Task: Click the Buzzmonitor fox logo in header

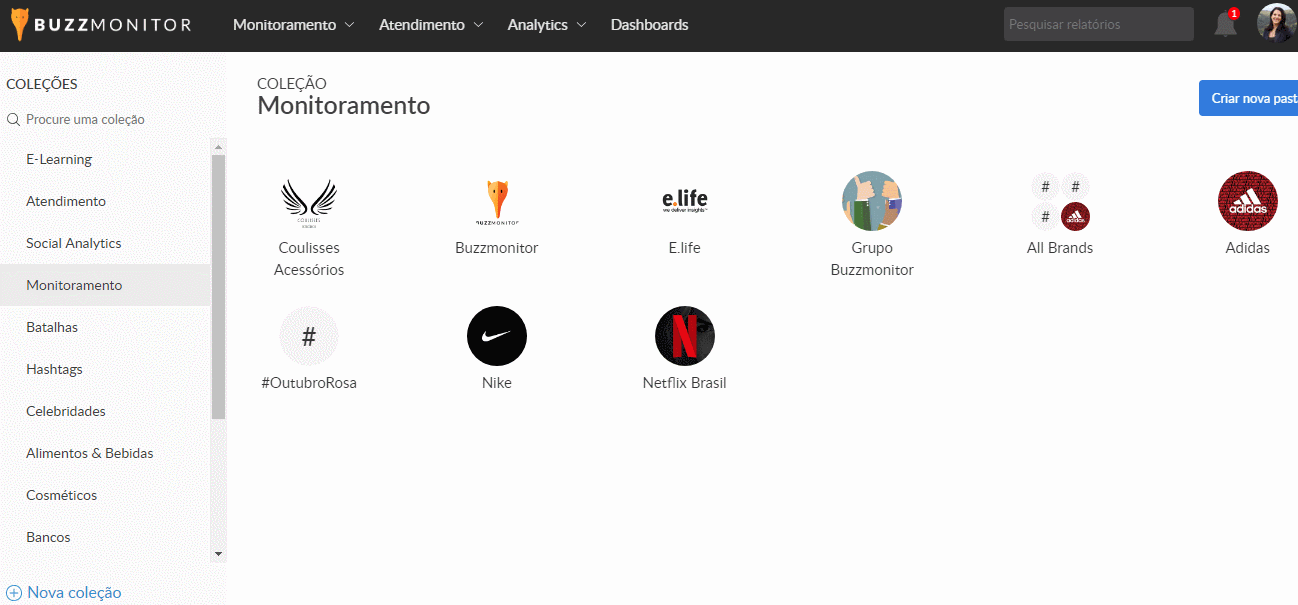Action: [20, 25]
